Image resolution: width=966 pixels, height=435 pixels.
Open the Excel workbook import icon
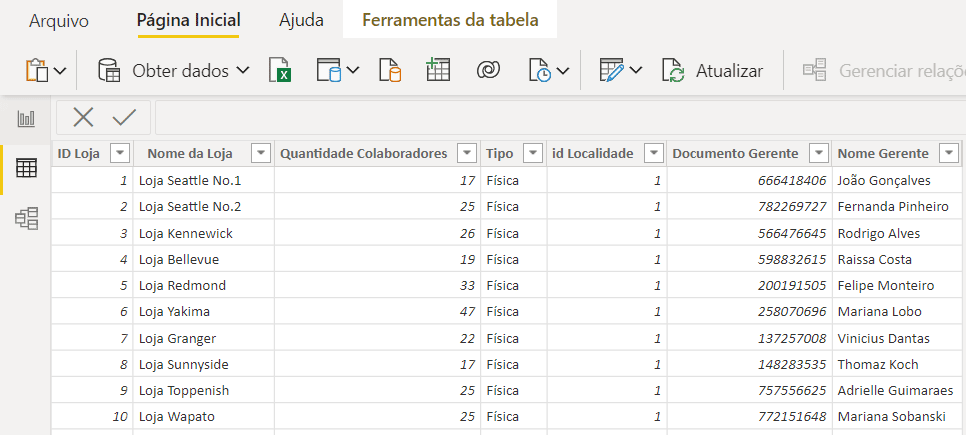coord(280,71)
